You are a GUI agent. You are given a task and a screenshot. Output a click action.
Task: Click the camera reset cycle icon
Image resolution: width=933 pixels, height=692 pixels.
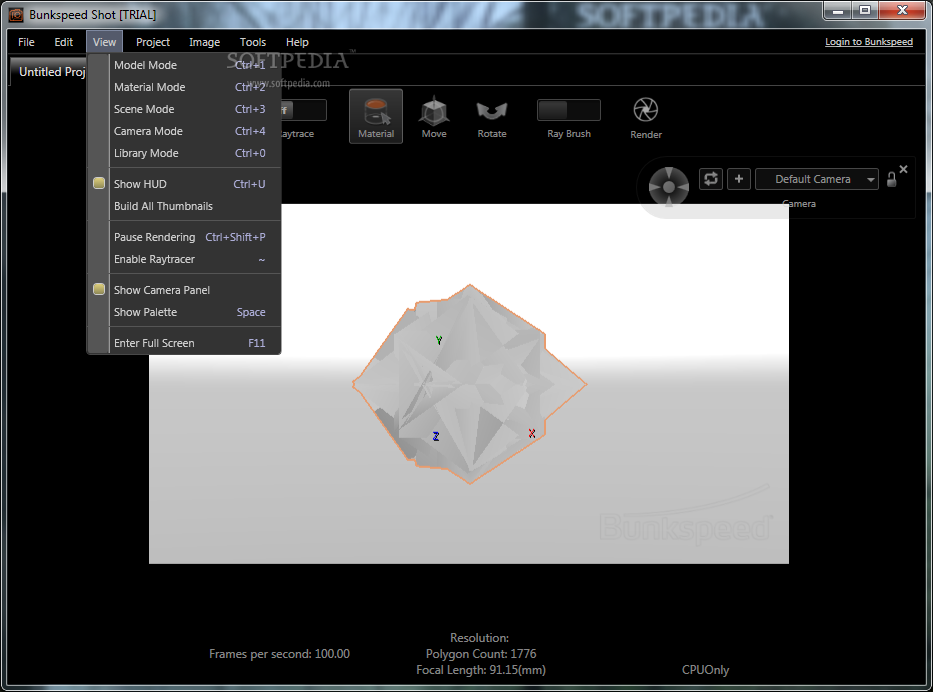[x=710, y=179]
